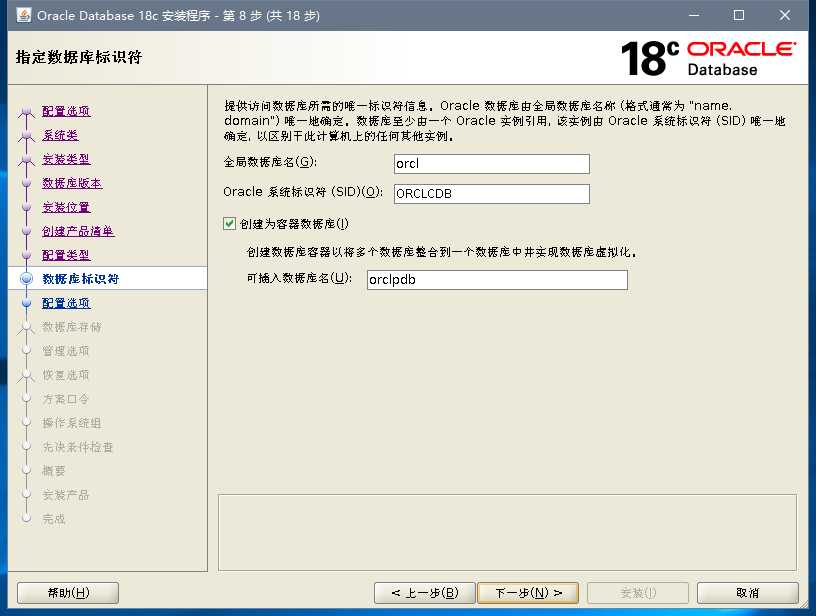
Task: Click the 概要 disabled step
Action: (x=54, y=471)
